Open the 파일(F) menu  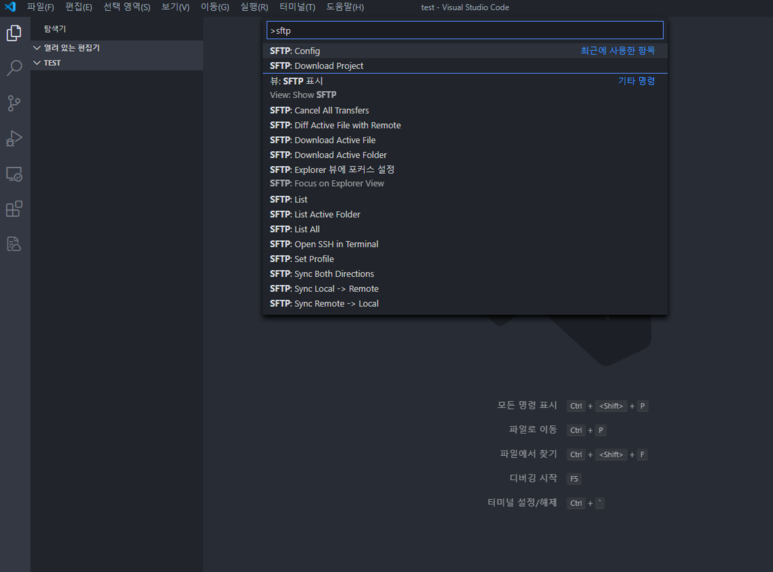tap(40, 7)
